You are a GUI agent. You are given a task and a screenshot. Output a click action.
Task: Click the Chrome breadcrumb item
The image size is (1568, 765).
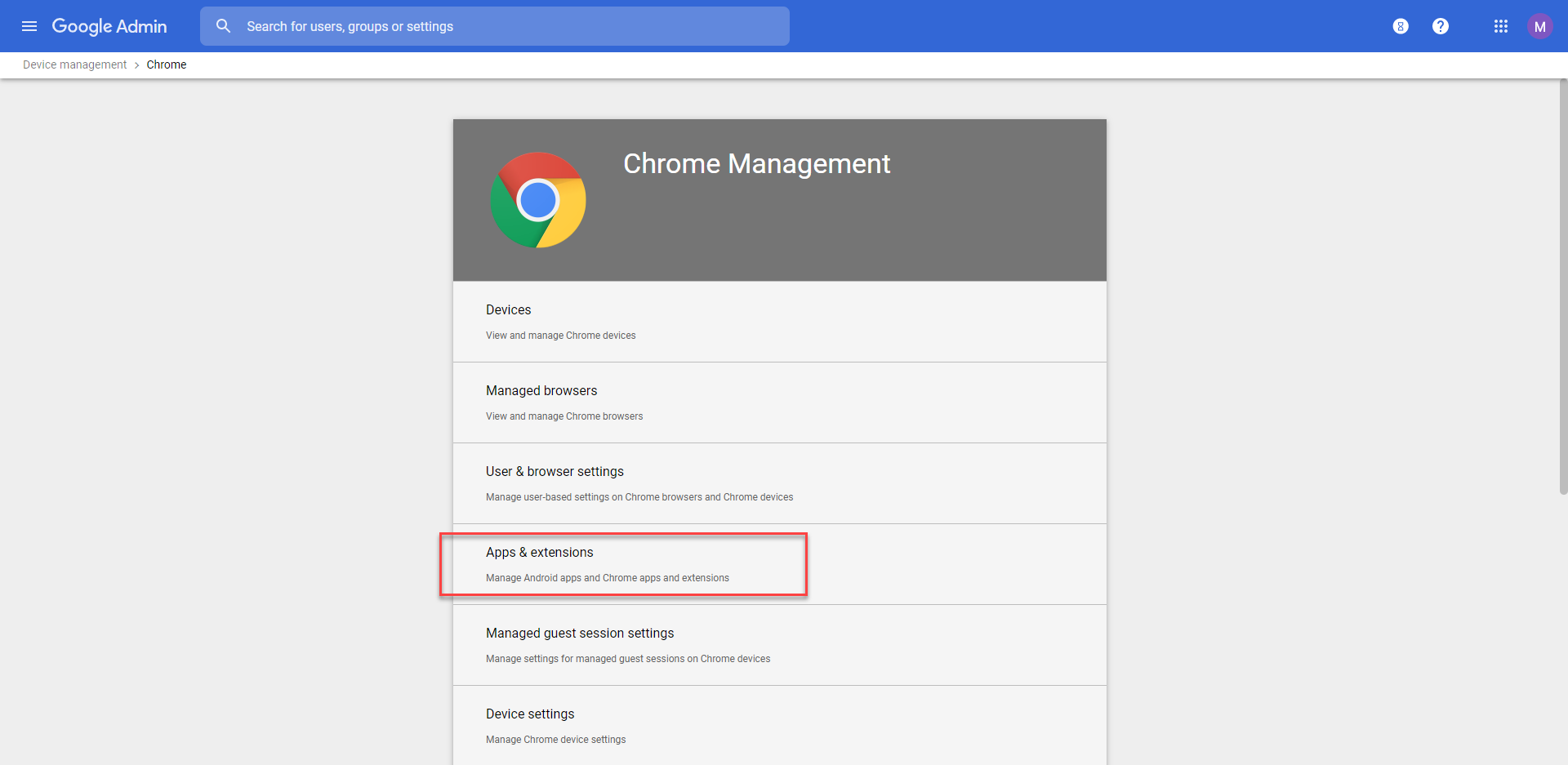click(x=167, y=64)
